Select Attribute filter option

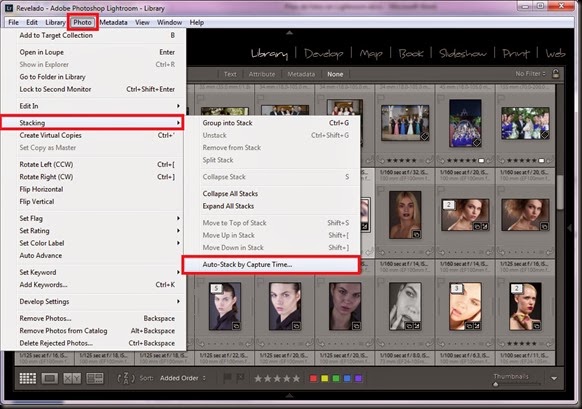point(262,74)
